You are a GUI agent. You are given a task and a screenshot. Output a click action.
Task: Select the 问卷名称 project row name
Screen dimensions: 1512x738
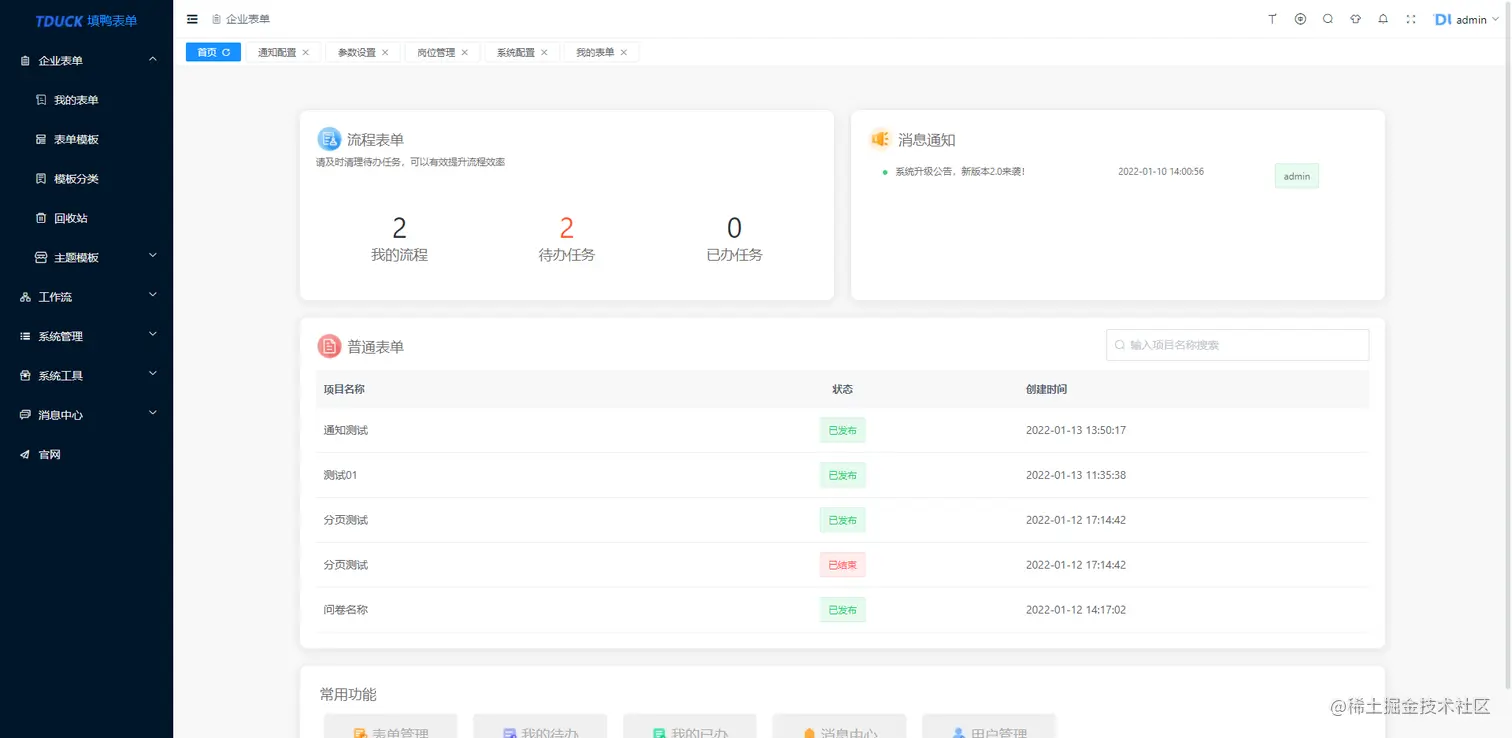click(x=346, y=610)
